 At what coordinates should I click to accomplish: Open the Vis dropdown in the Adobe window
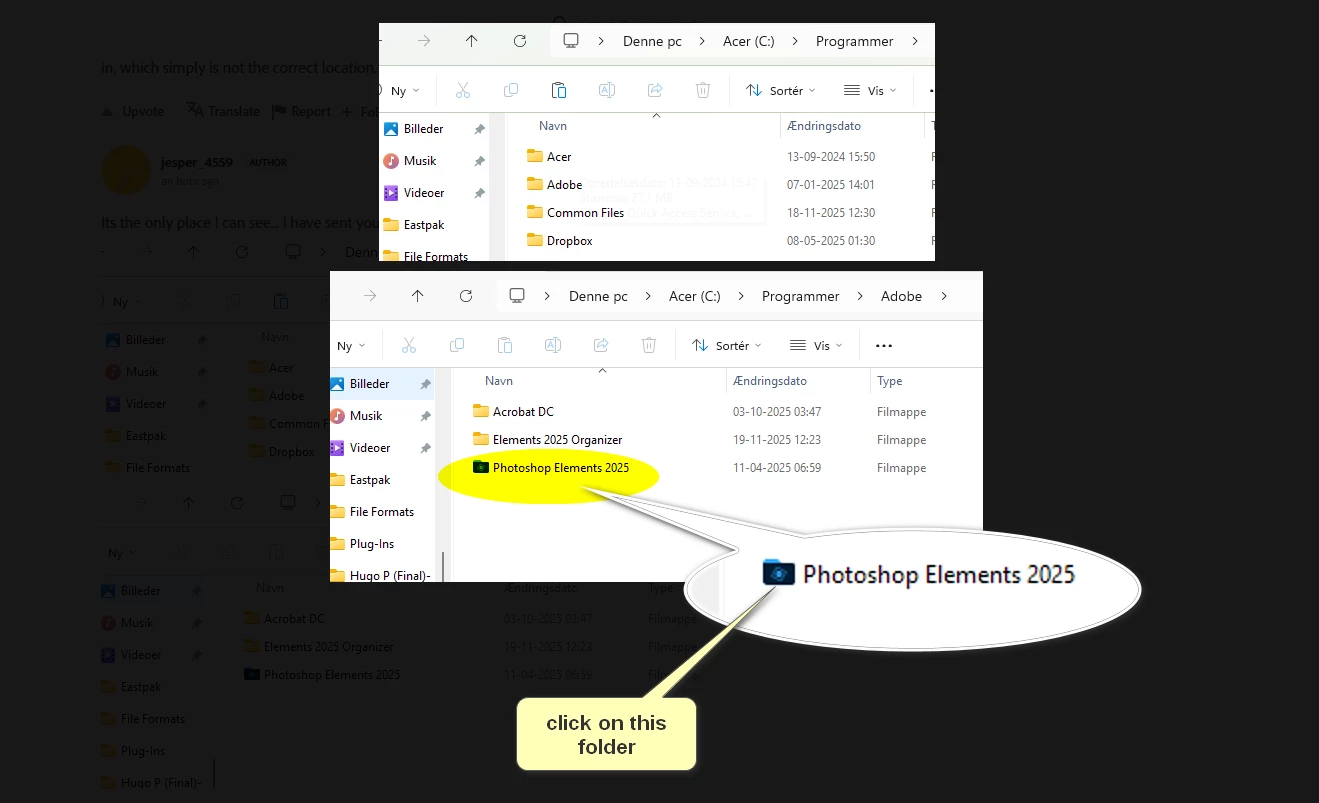click(x=816, y=346)
